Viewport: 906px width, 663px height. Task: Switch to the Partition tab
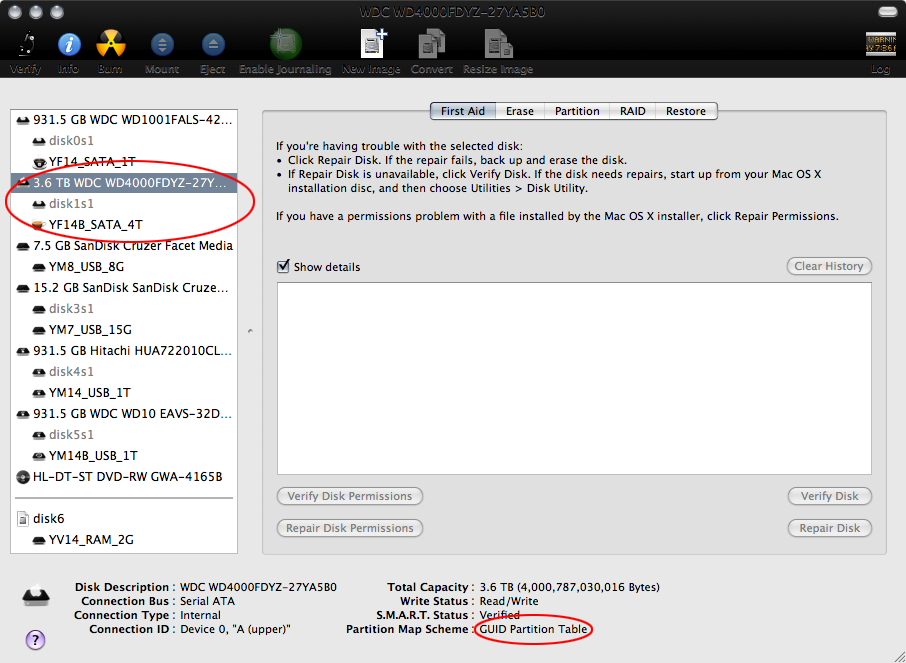pos(577,111)
